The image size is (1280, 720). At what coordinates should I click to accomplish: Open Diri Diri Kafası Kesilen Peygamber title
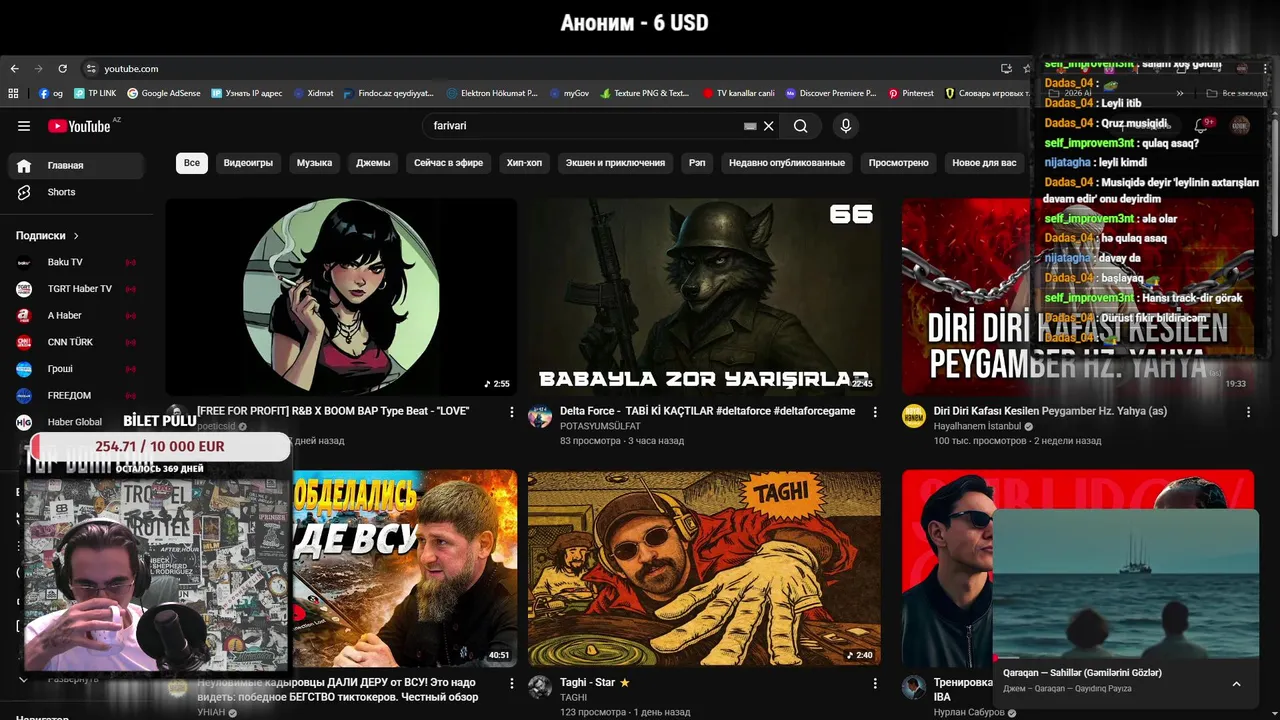pos(1050,411)
